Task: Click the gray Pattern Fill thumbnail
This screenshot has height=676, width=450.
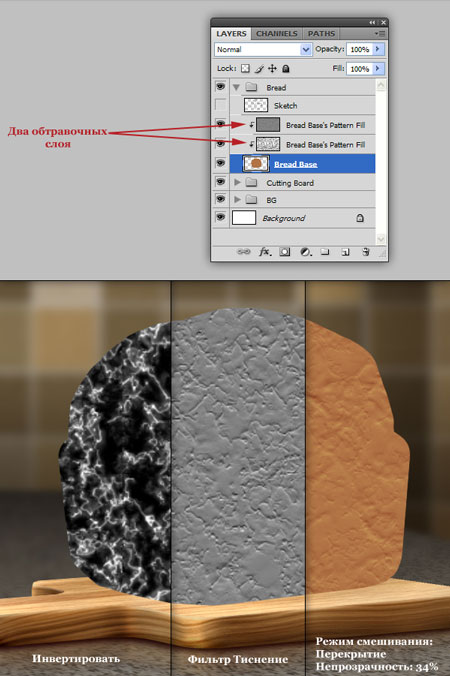Action: [x=268, y=125]
